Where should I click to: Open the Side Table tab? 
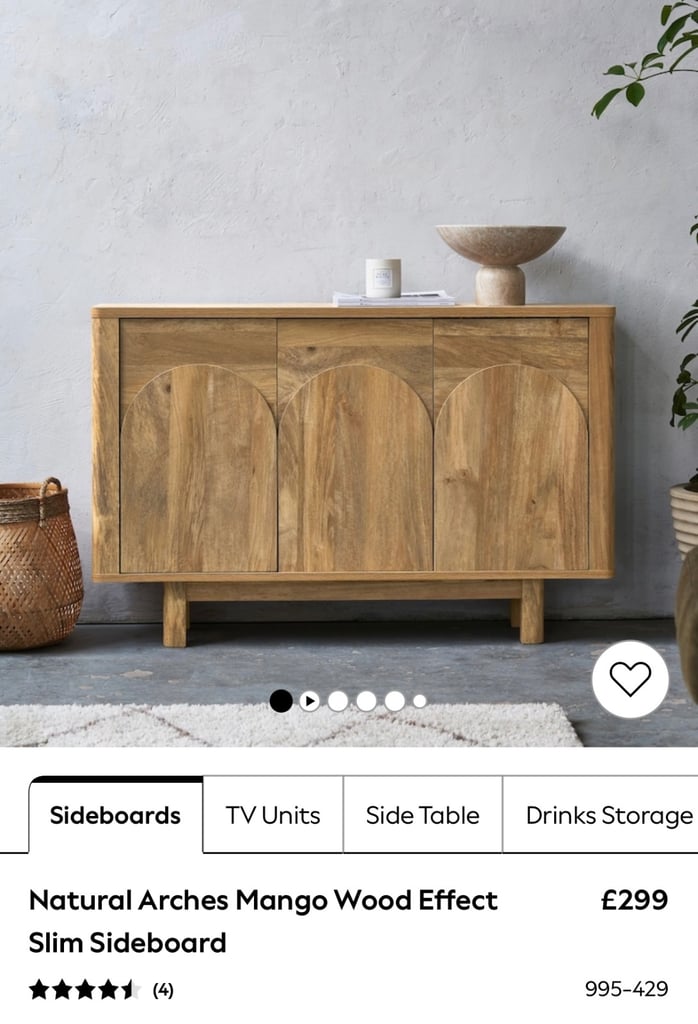pyautogui.click(x=422, y=815)
